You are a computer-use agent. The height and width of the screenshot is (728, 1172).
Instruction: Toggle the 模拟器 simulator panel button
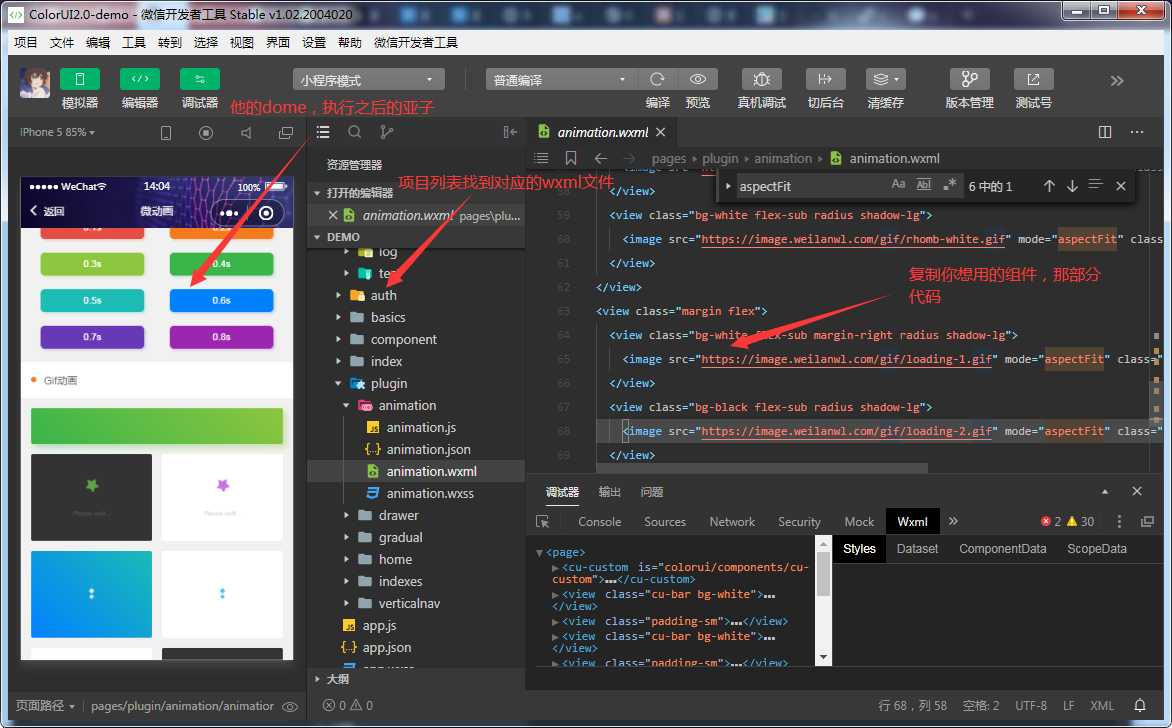[79, 79]
